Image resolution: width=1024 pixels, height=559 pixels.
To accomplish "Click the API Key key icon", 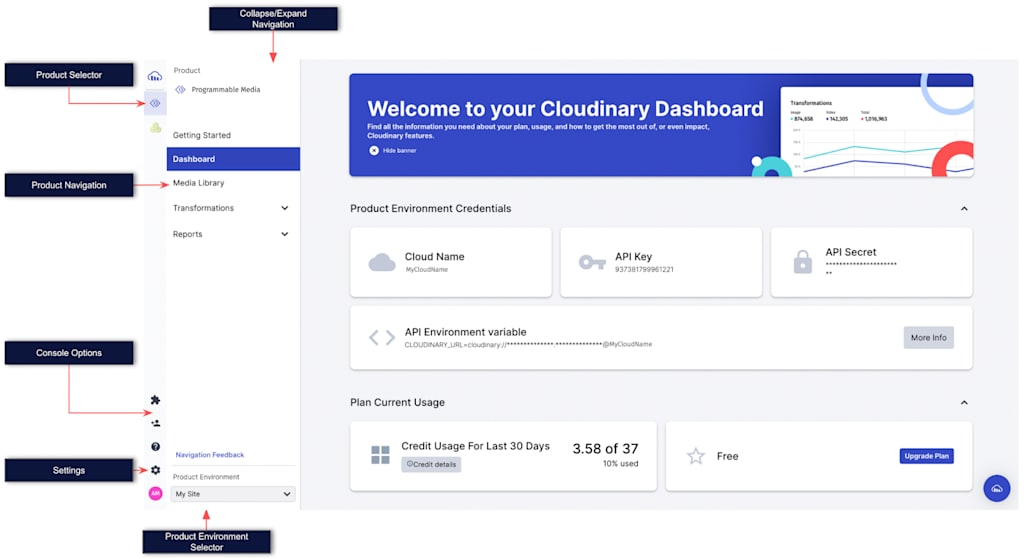I will [x=592, y=263].
